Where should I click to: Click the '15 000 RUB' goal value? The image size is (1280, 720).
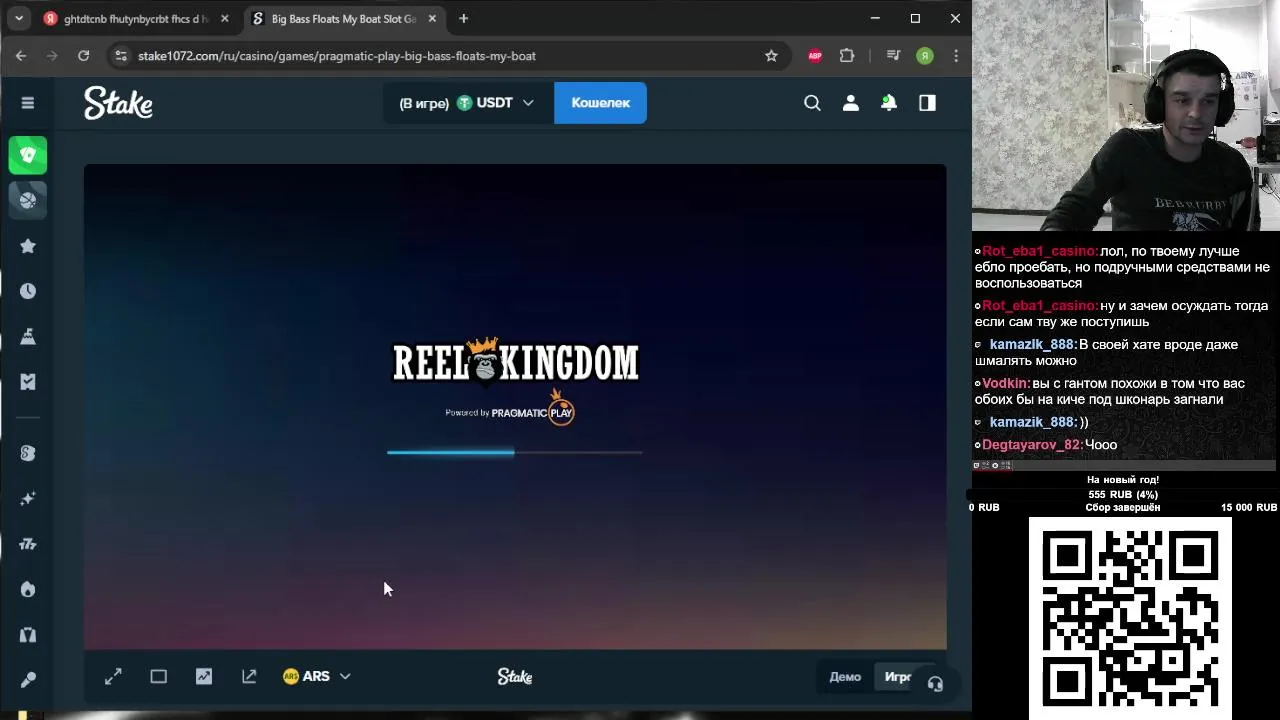click(1249, 508)
